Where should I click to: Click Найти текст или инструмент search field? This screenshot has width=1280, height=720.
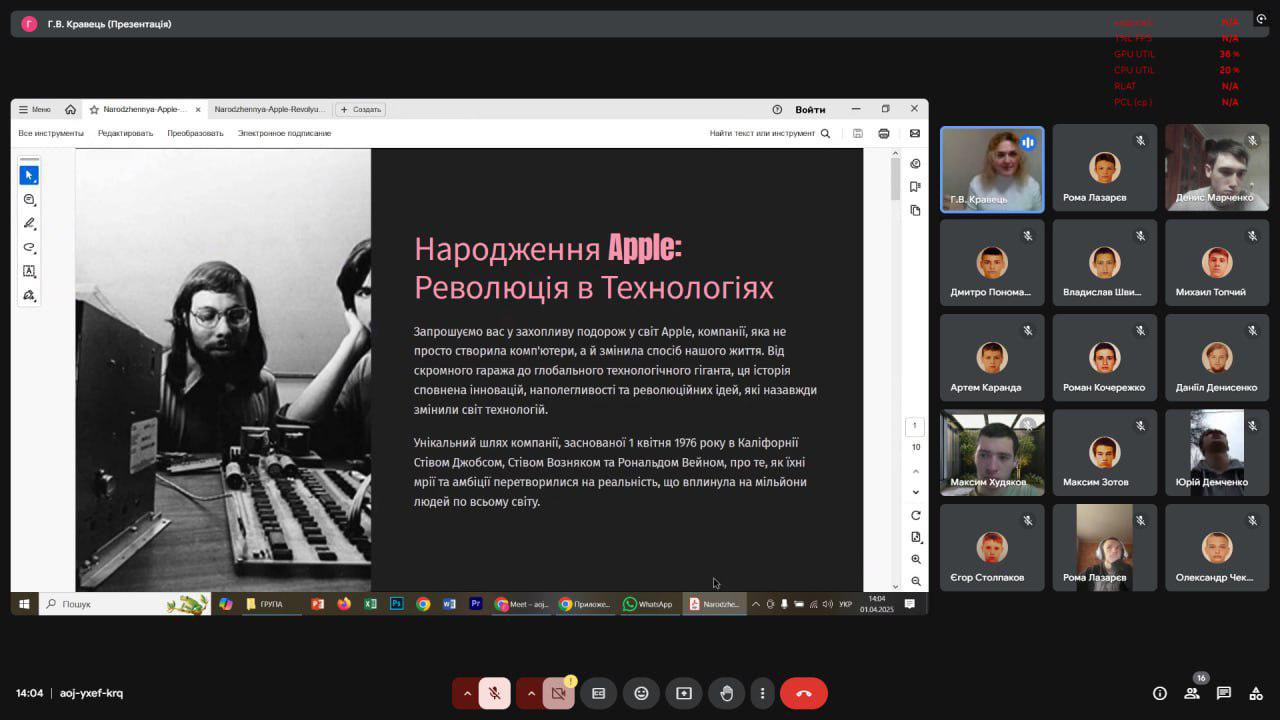pyautogui.click(x=762, y=133)
